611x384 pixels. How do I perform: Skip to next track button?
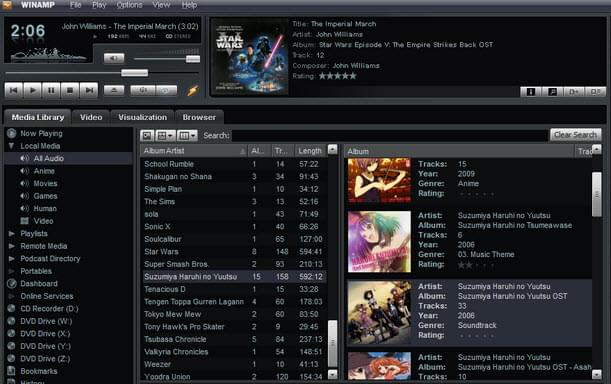89,90
